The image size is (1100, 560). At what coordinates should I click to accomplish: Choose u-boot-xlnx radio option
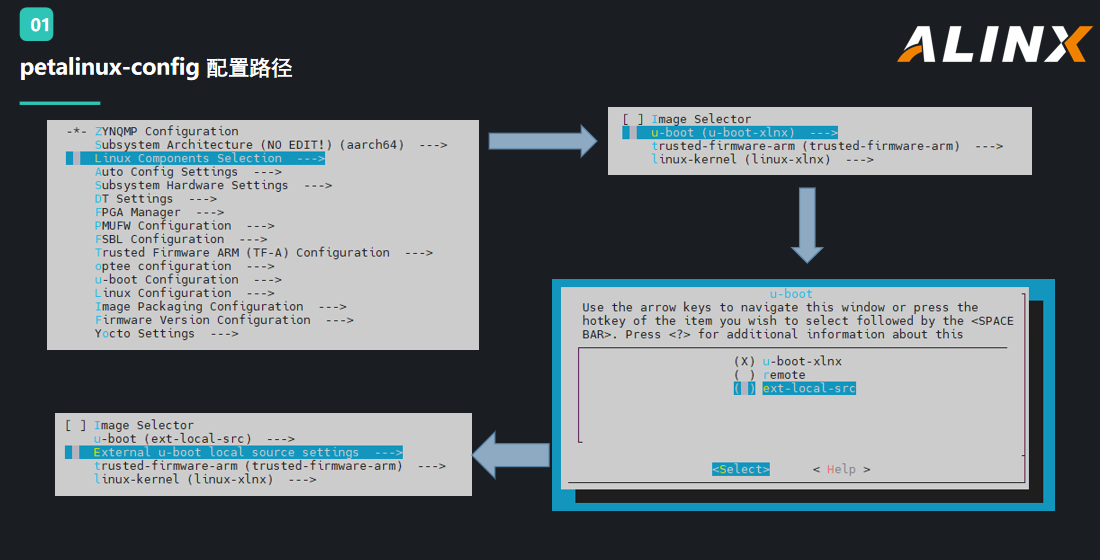click(x=788, y=361)
